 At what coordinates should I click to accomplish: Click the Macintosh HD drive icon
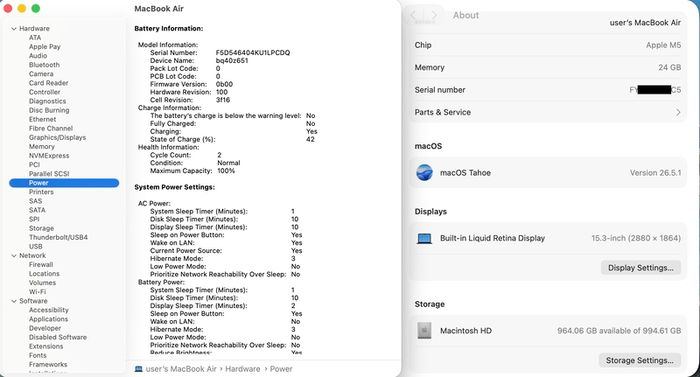pos(424,331)
